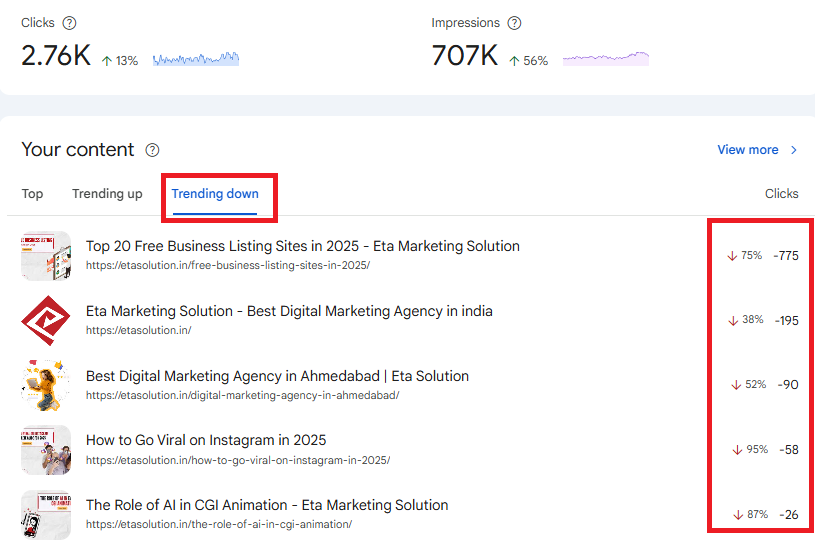The image size is (815, 555).
Task: Click the -90 clicks value
Action: 788,385
